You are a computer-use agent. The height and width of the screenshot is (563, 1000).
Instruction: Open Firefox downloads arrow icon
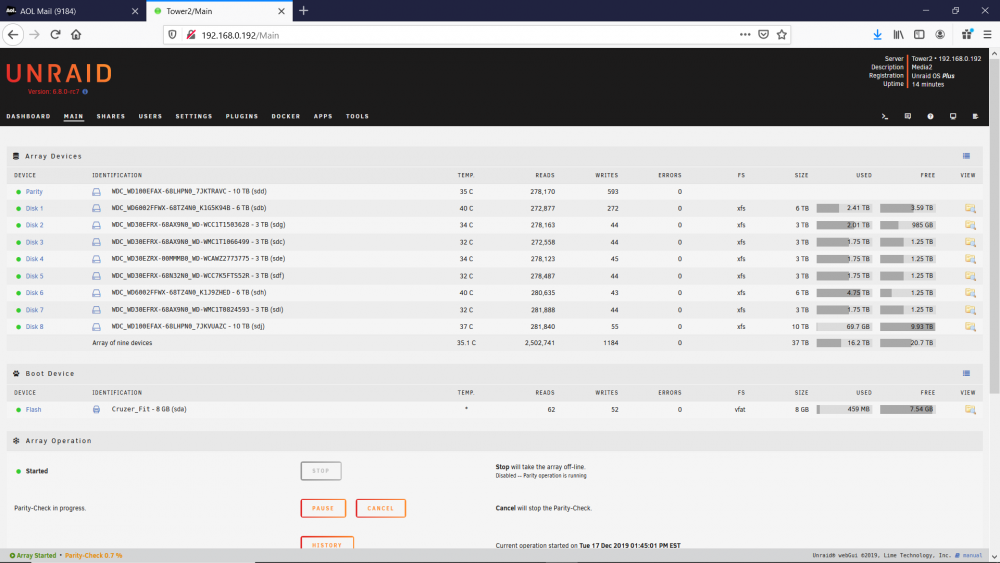tap(878, 35)
